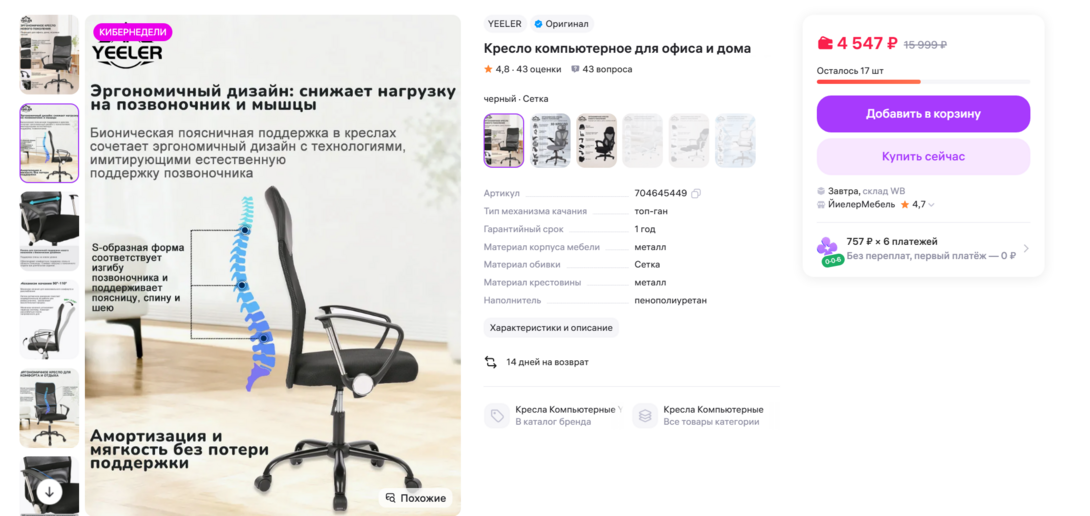1090x516 pixels.
Task: Click the category stack icon
Action: [x=645, y=415]
